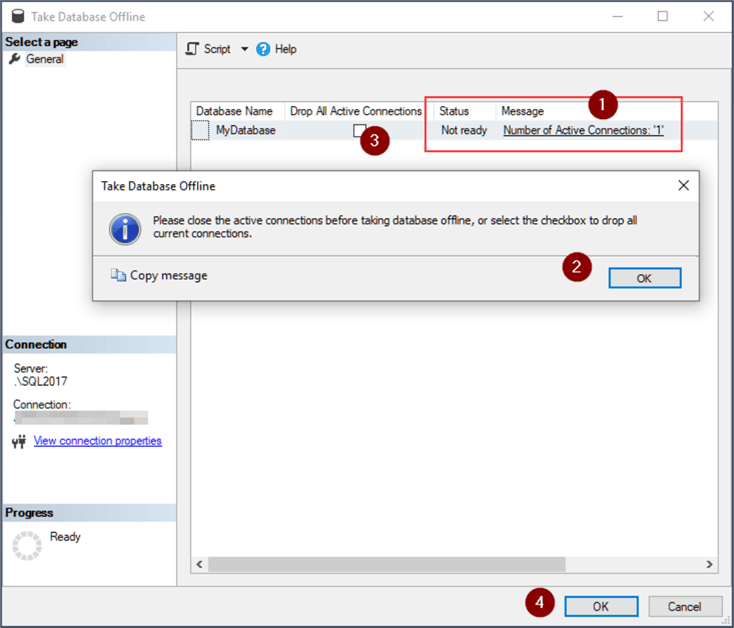Click the Script toolbar icon
This screenshot has height=628, width=734.
[x=192, y=49]
